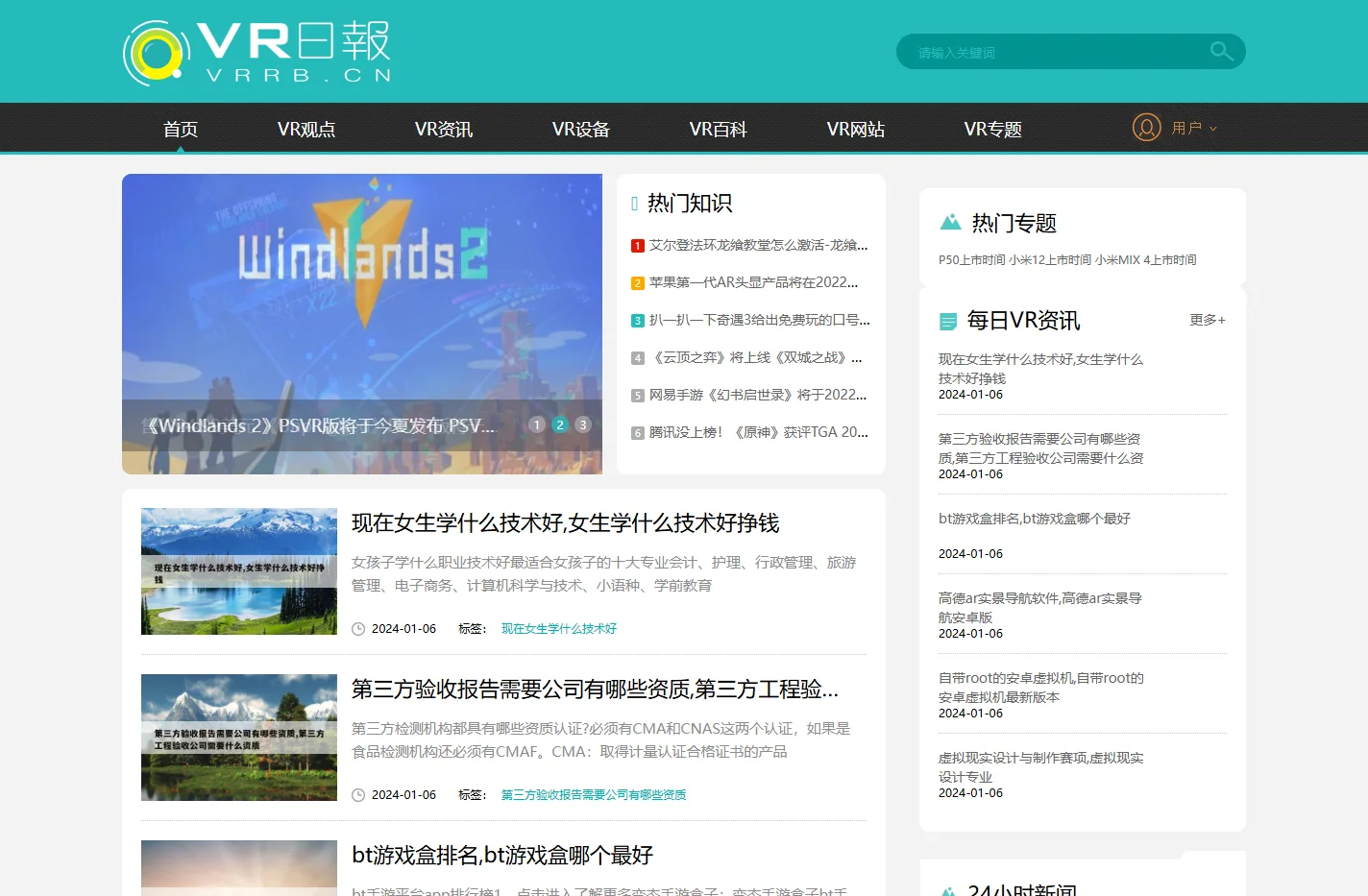Click rank badge 6 in 热门知识

point(637,433)
